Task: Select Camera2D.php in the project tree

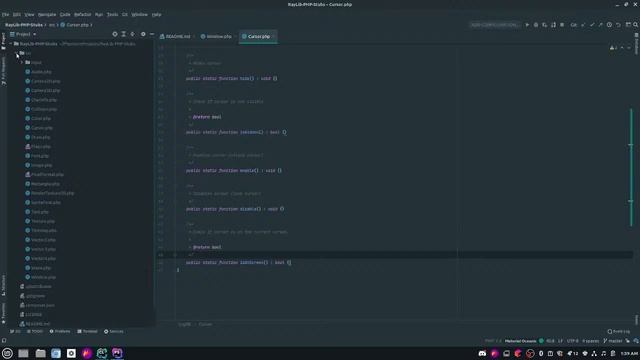Action: [x=42, y=81]
